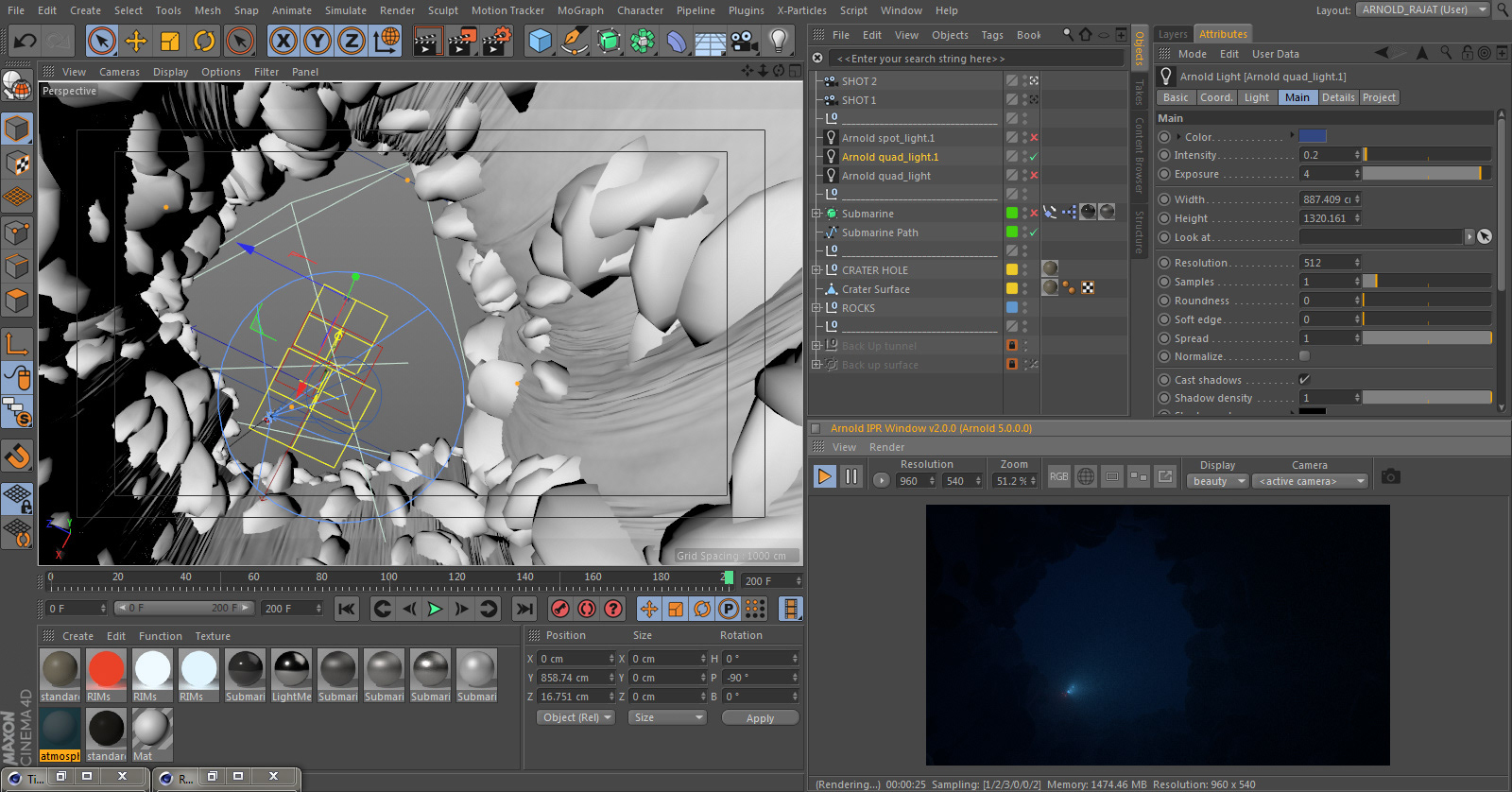Click the Camera object icon
Viewport: 1512px width, 792px height.
point(744,41)
